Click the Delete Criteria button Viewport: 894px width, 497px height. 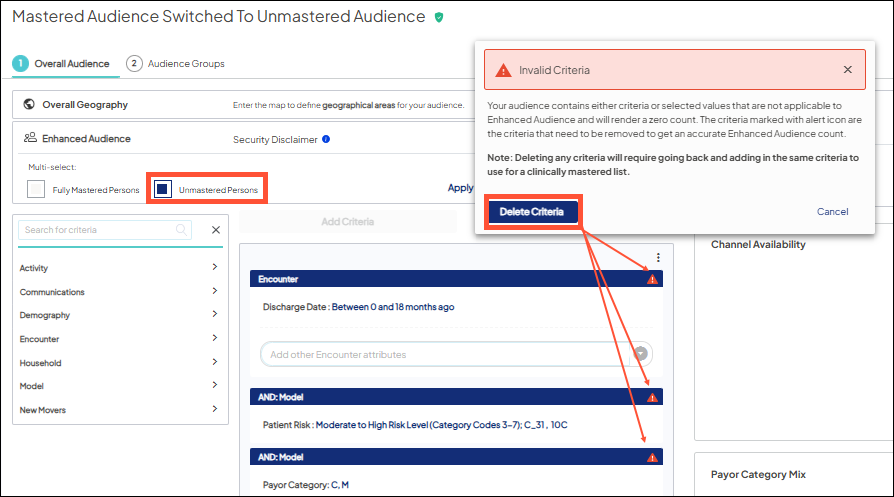[532, 212]
